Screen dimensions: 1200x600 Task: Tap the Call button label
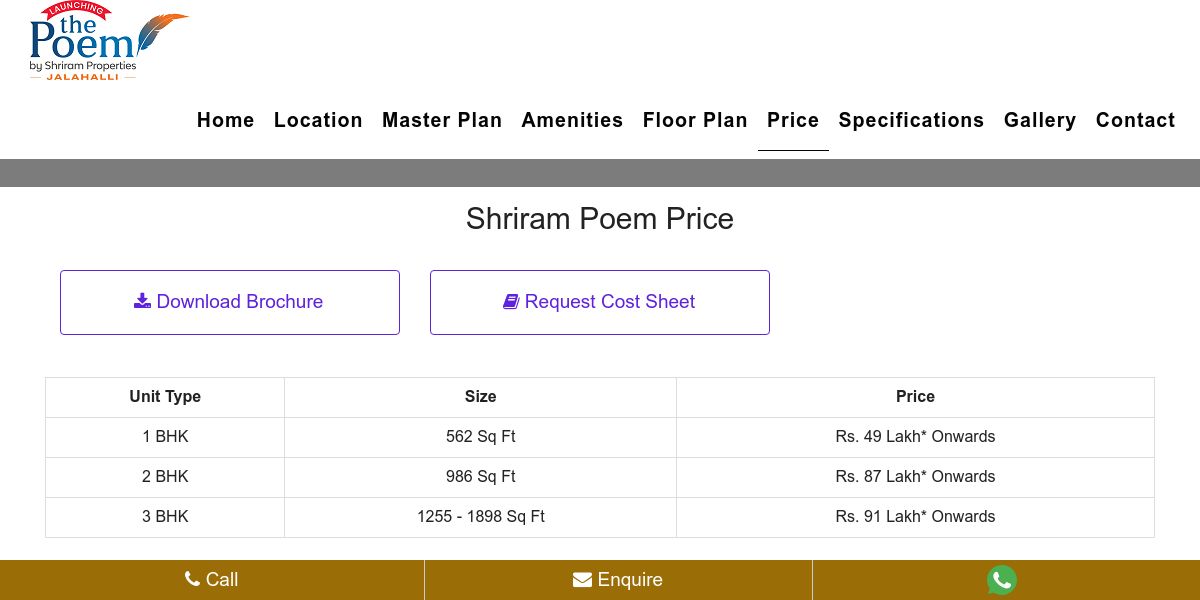(222, 580)
